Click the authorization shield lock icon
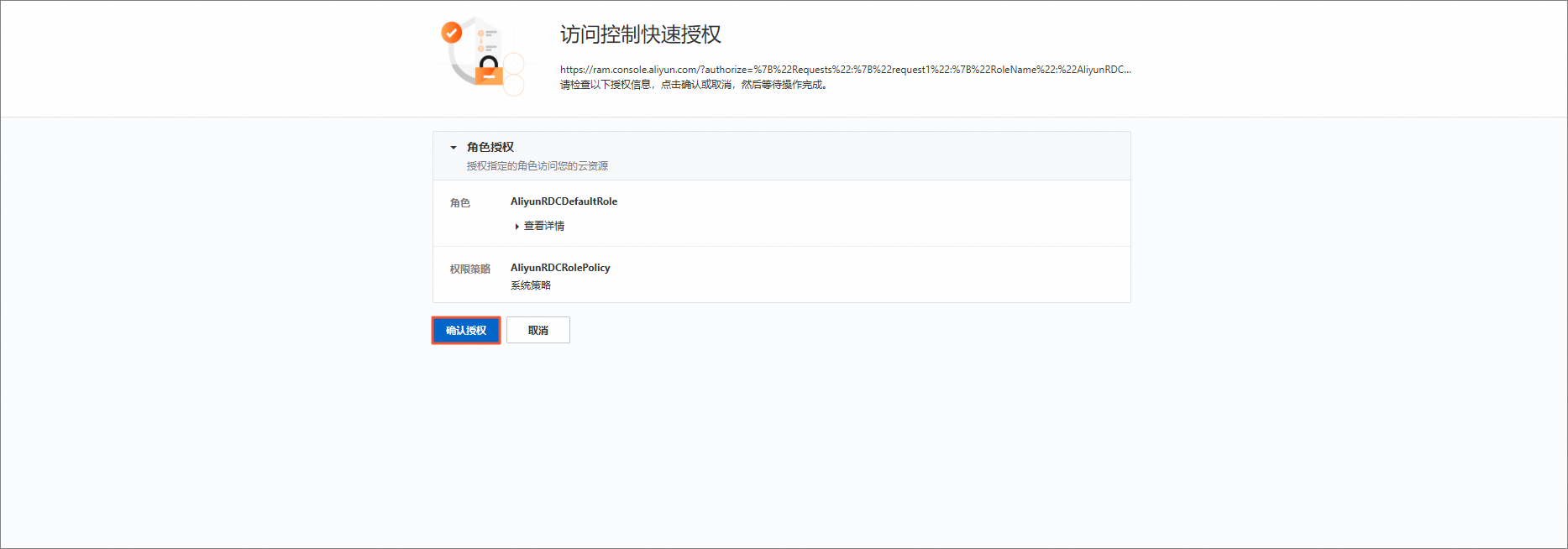This screenshot has height=549, width=1568. click(x=482, y=55)
